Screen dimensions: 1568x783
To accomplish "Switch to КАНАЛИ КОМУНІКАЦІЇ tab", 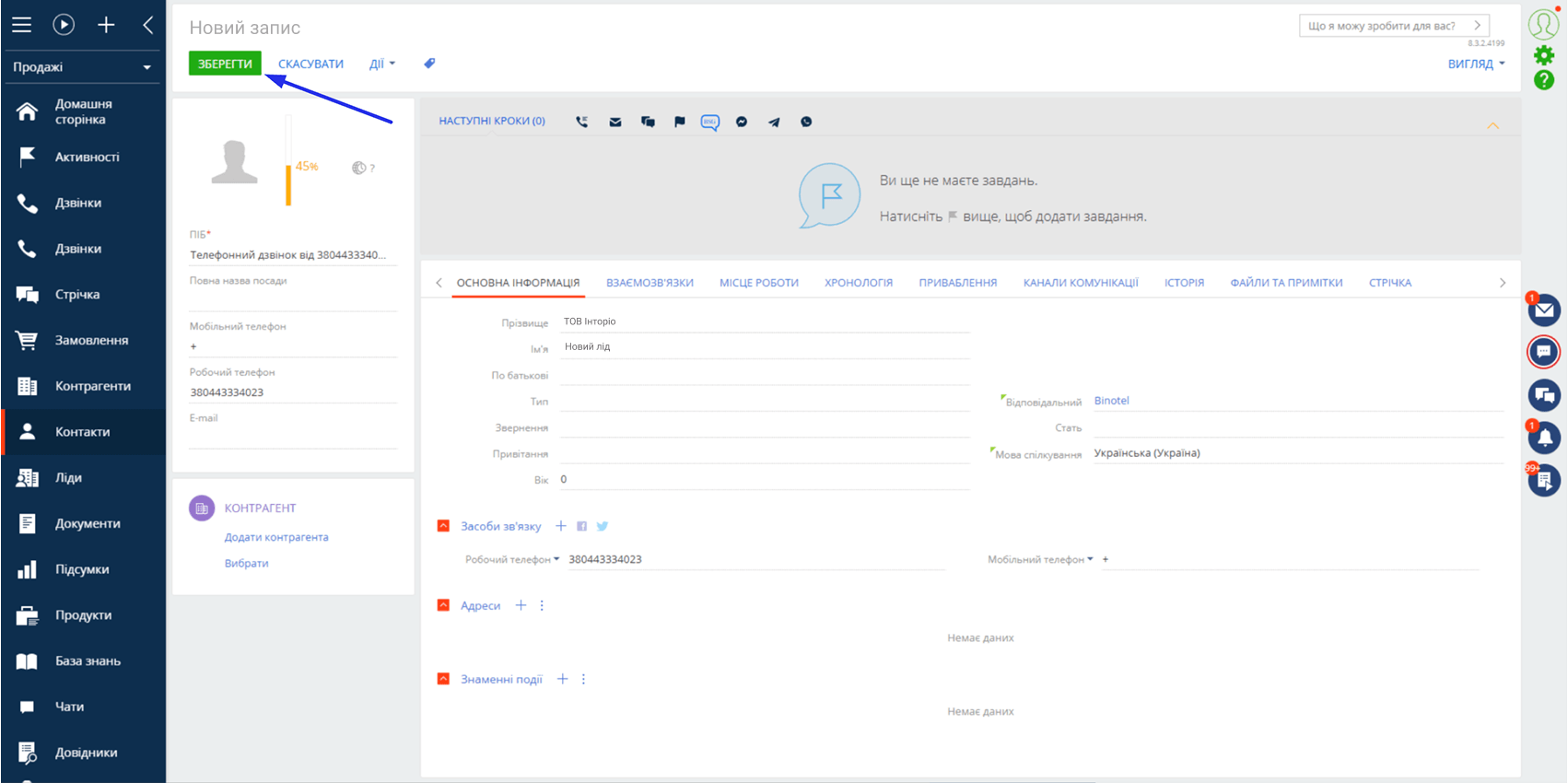I will [1081, 283].
